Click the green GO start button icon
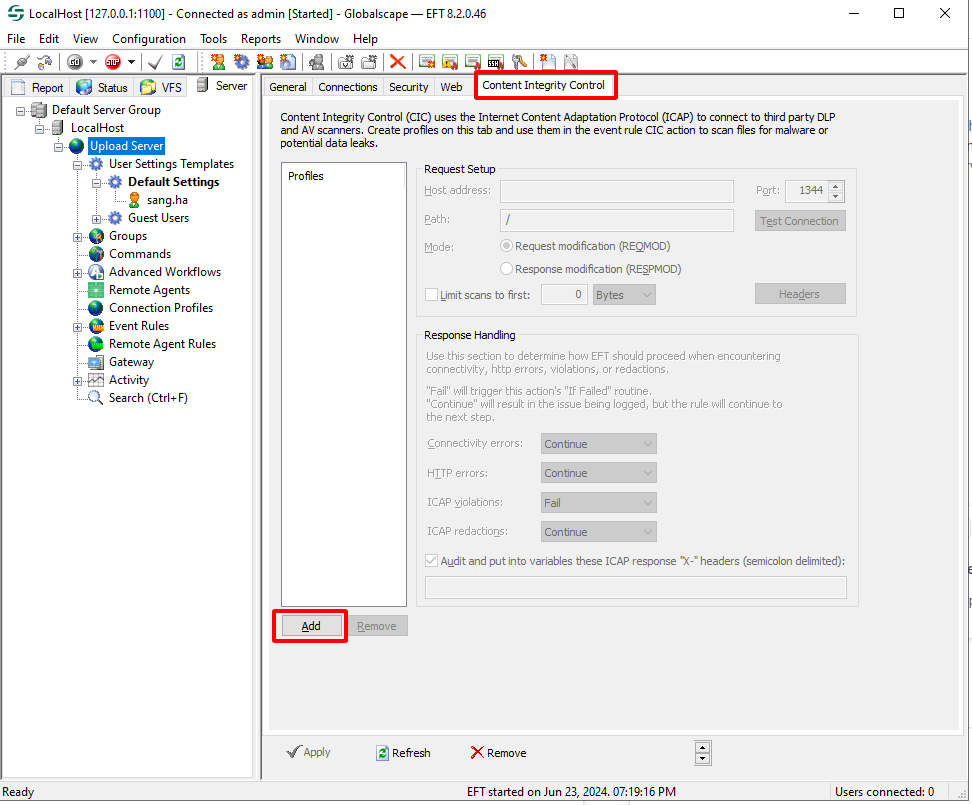Screen dimensions: 972x805 click(75, 62)
